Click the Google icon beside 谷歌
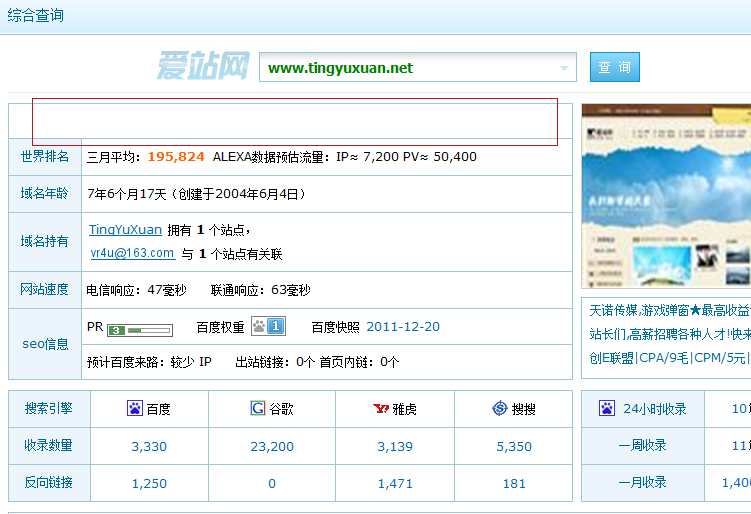Viewport: 751px width, 514px height. (258, 408)
